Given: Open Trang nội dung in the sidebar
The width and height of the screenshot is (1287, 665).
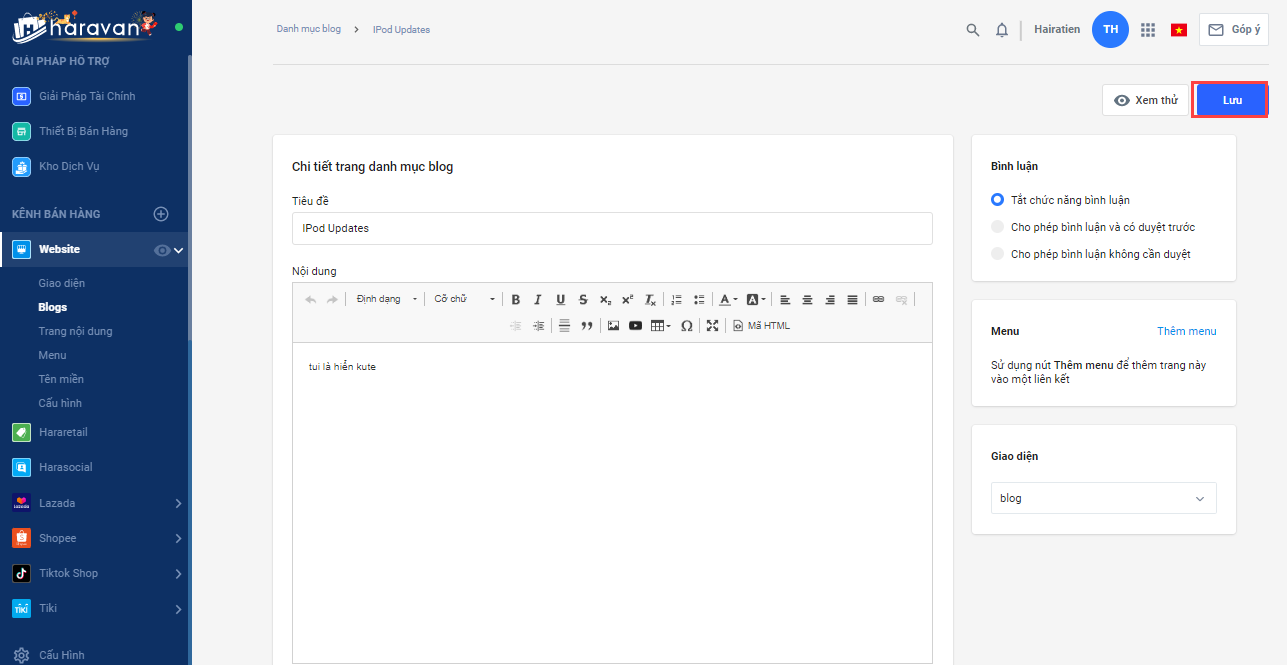Looking at the screenshot, I should pyautogui.click(x=75, y=331).
